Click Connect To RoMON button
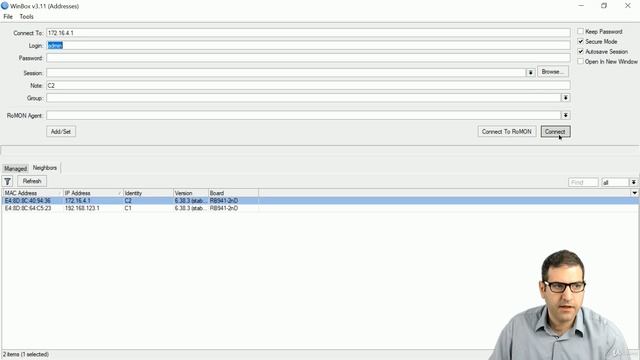This screenshot has width=640, height=360. [x=507, y=131]
